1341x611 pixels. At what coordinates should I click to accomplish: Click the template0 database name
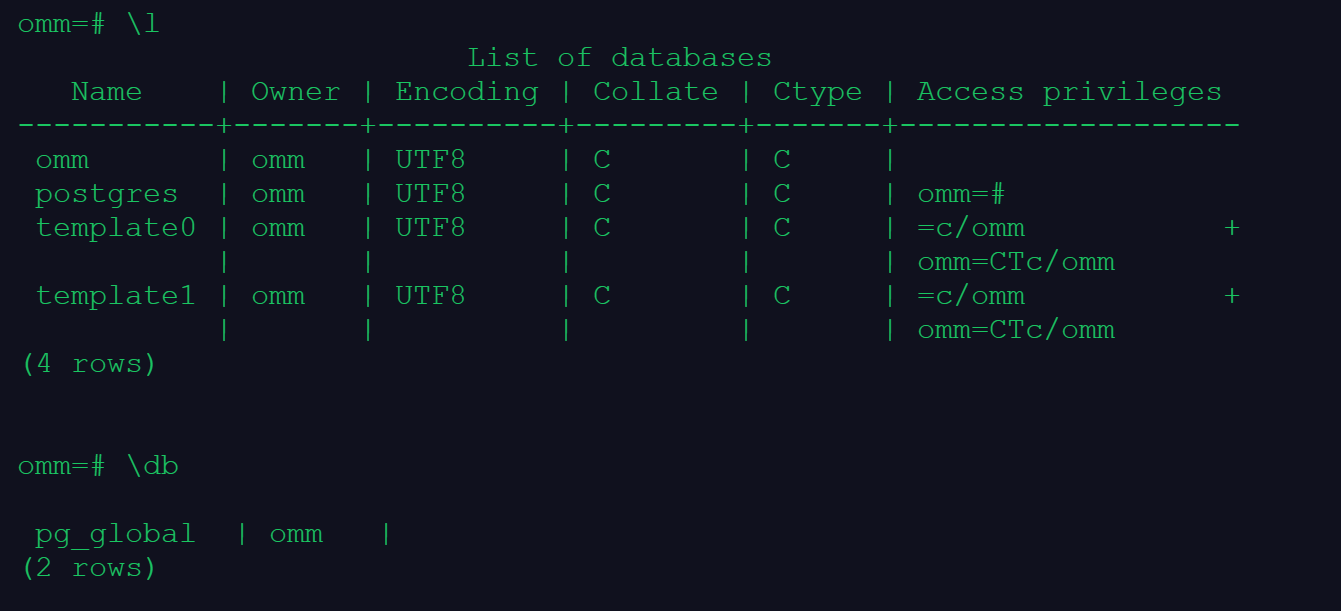(115, 228)
